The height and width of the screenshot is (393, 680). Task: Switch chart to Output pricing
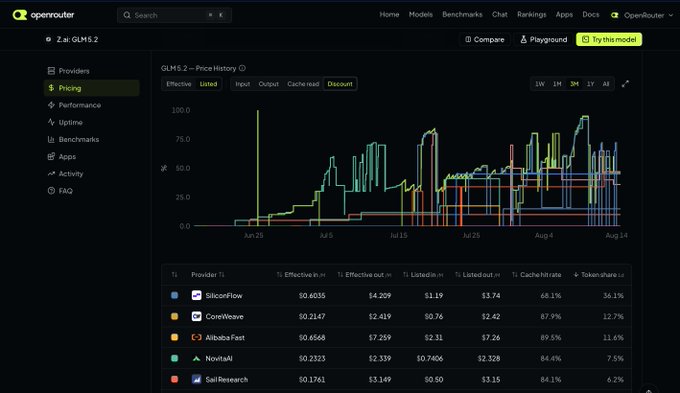268,84
